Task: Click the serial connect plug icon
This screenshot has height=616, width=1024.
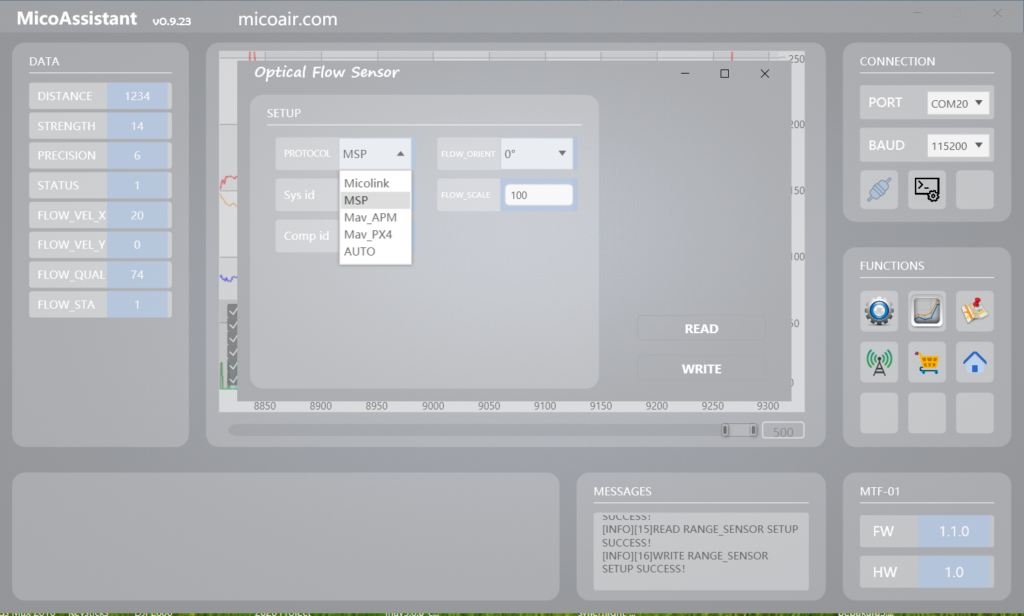Action: coord(879,190)
